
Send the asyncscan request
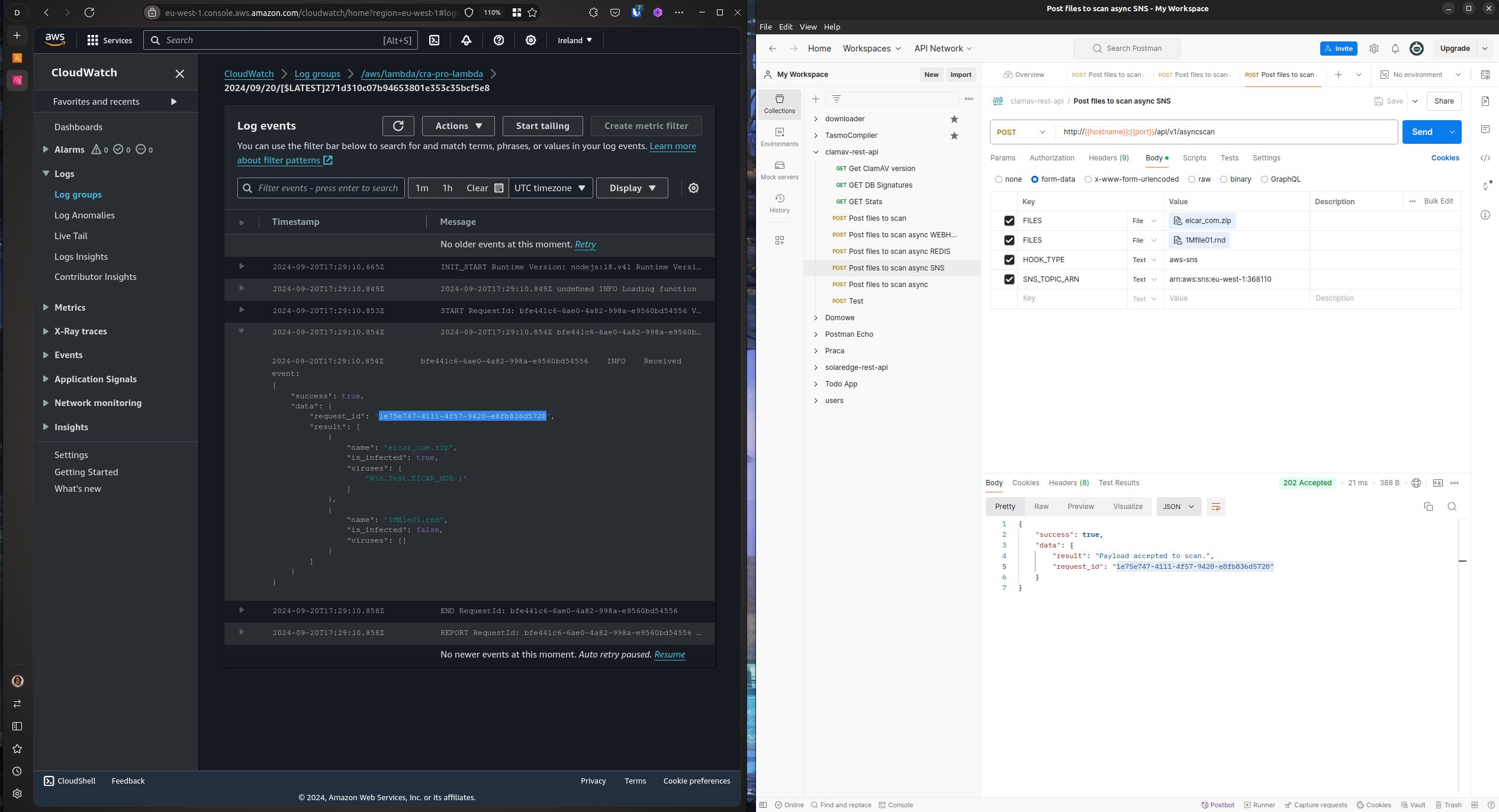tap(1421, 132)
